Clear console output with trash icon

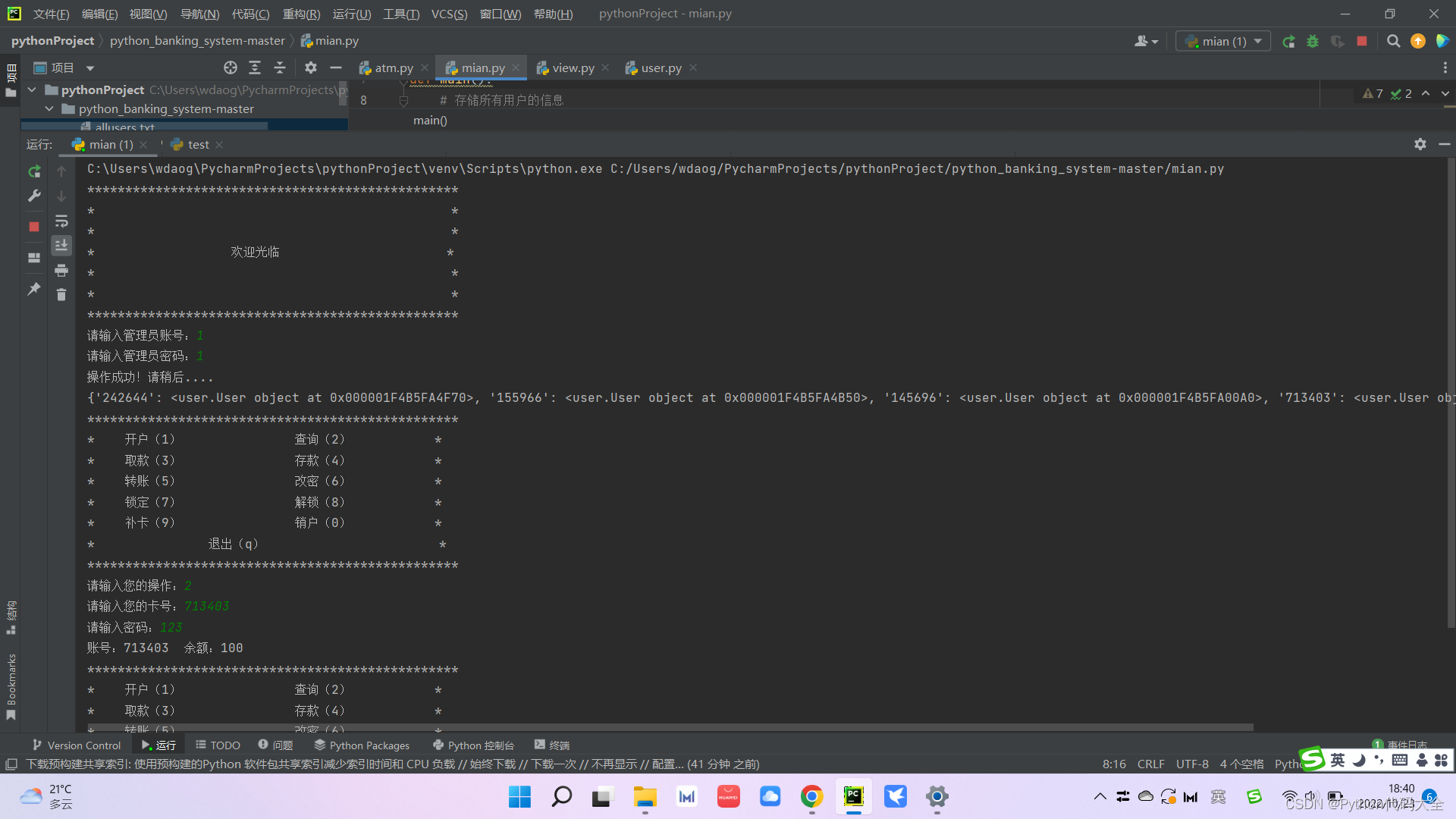click(x=61, y=295)
